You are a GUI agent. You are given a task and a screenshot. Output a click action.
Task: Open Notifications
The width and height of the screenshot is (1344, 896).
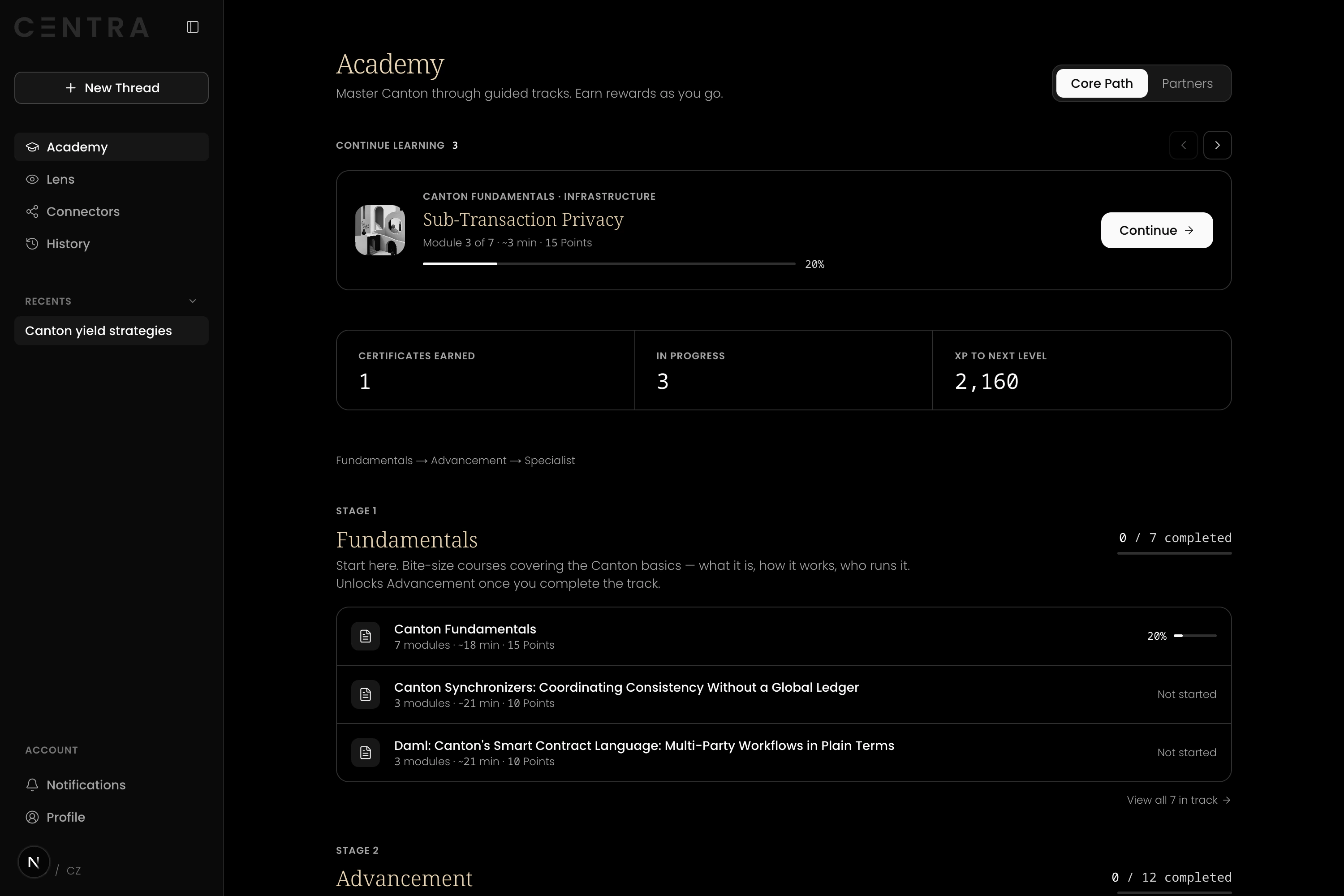[x=112, y=784]
